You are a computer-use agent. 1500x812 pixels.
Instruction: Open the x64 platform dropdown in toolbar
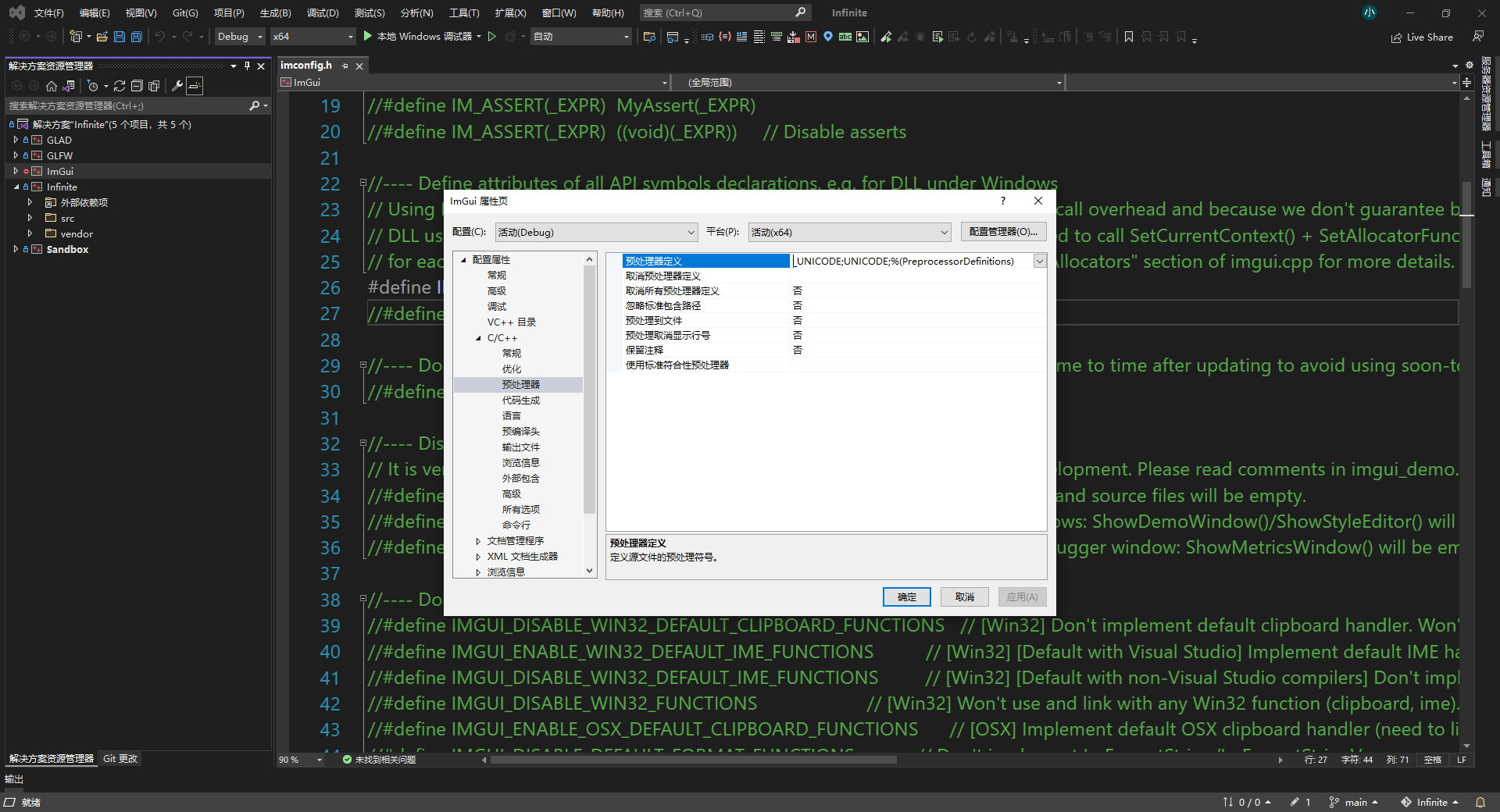(313, 37)
